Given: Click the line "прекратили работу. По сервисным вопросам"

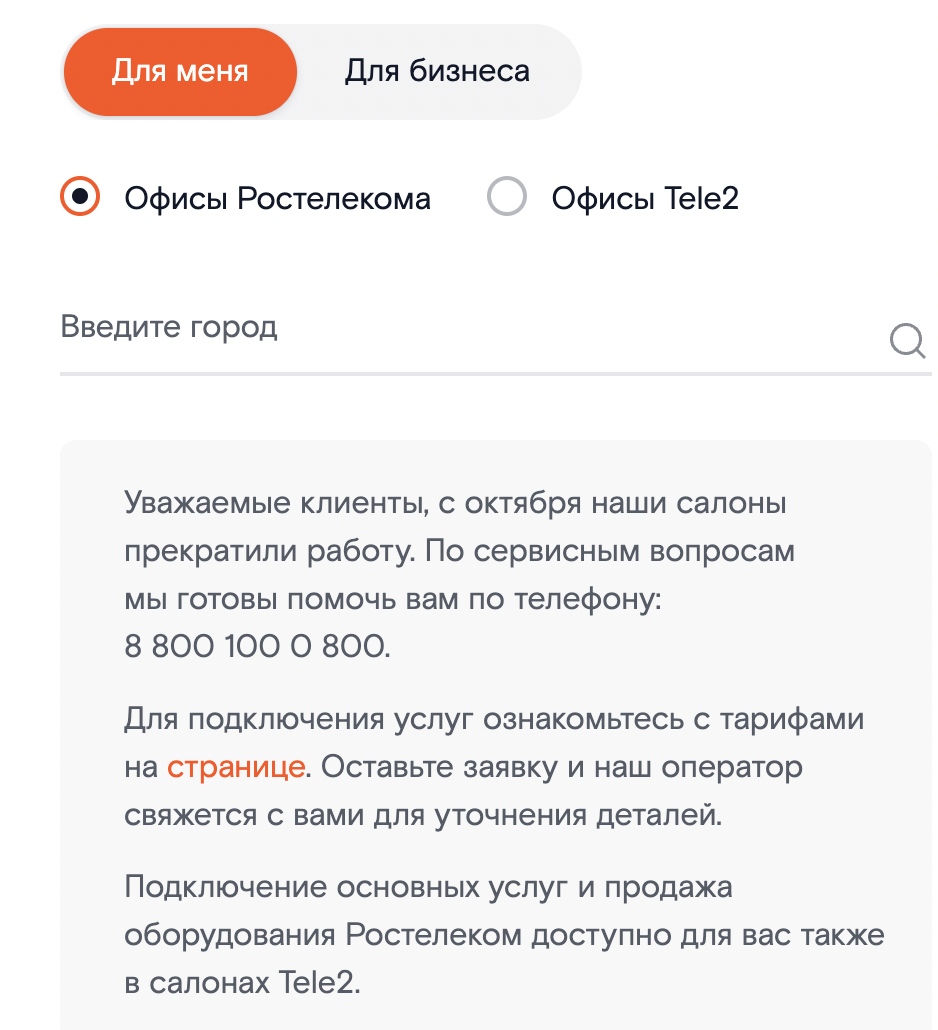Looking at the screenshot, I should click(459, 551).
